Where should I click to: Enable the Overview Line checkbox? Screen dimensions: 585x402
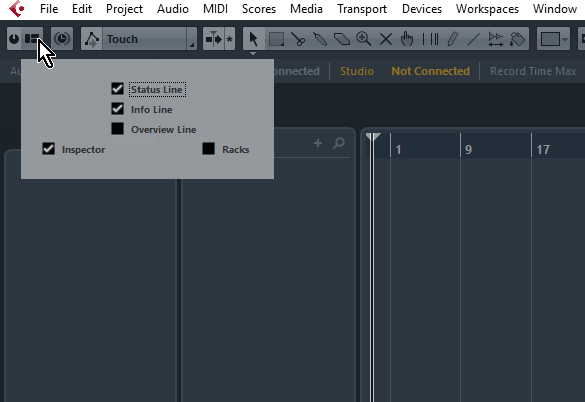pos(118,129)
